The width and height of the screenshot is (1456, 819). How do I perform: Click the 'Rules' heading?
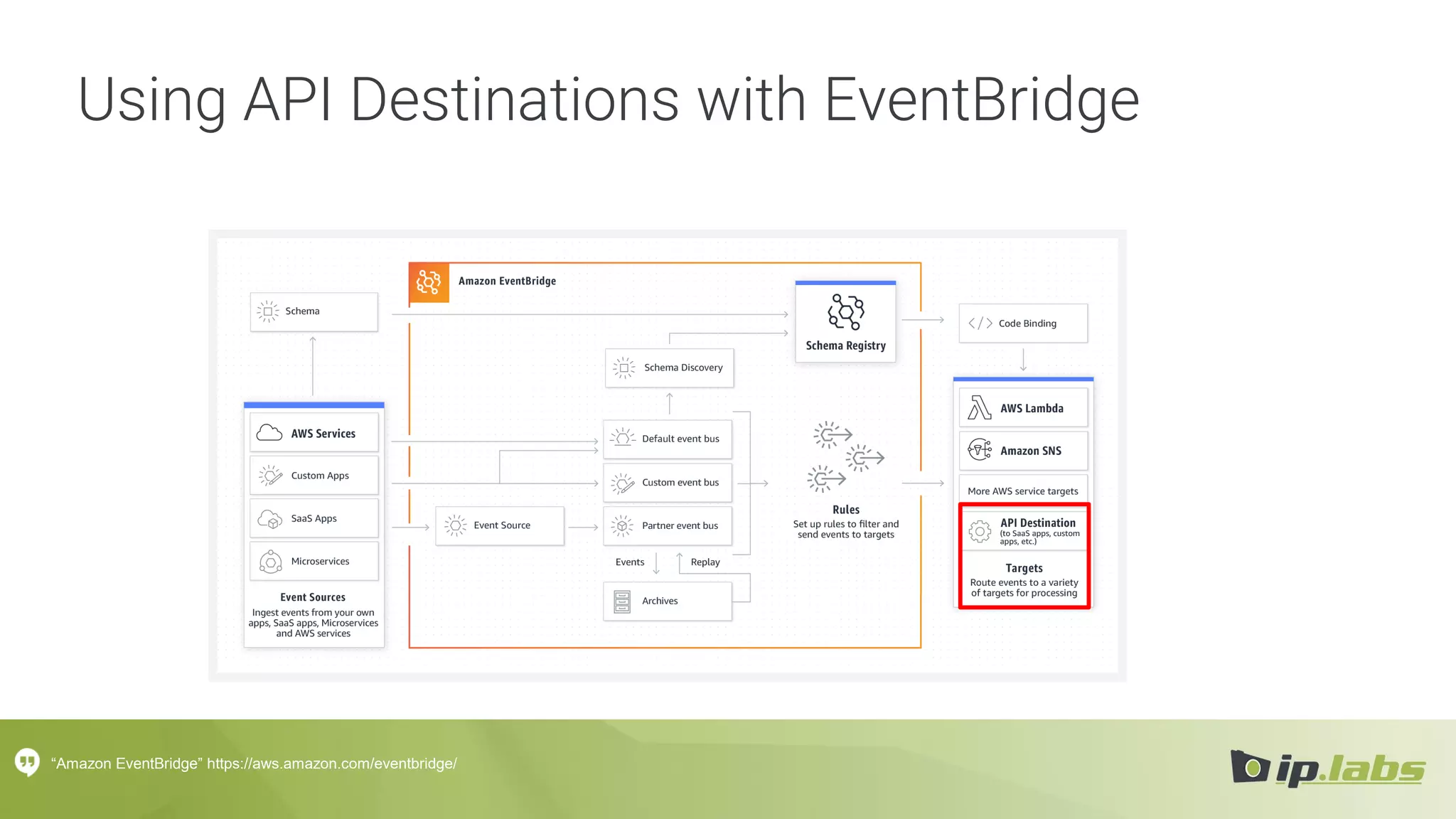(846, 510)
